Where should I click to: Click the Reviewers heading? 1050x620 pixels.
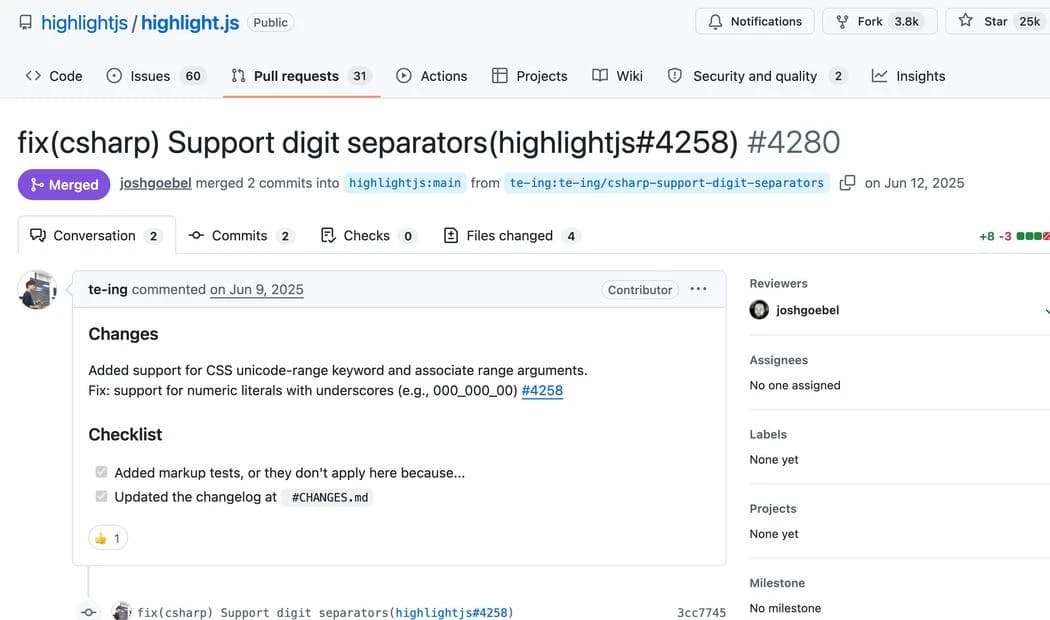click(x=779, y=283)
